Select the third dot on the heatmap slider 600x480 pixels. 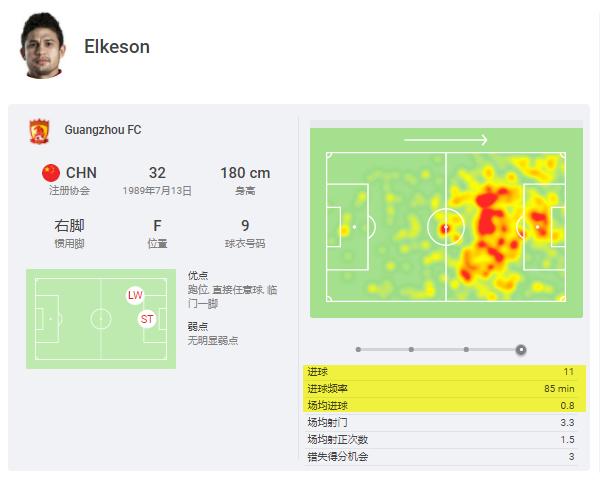coord(466,350)
